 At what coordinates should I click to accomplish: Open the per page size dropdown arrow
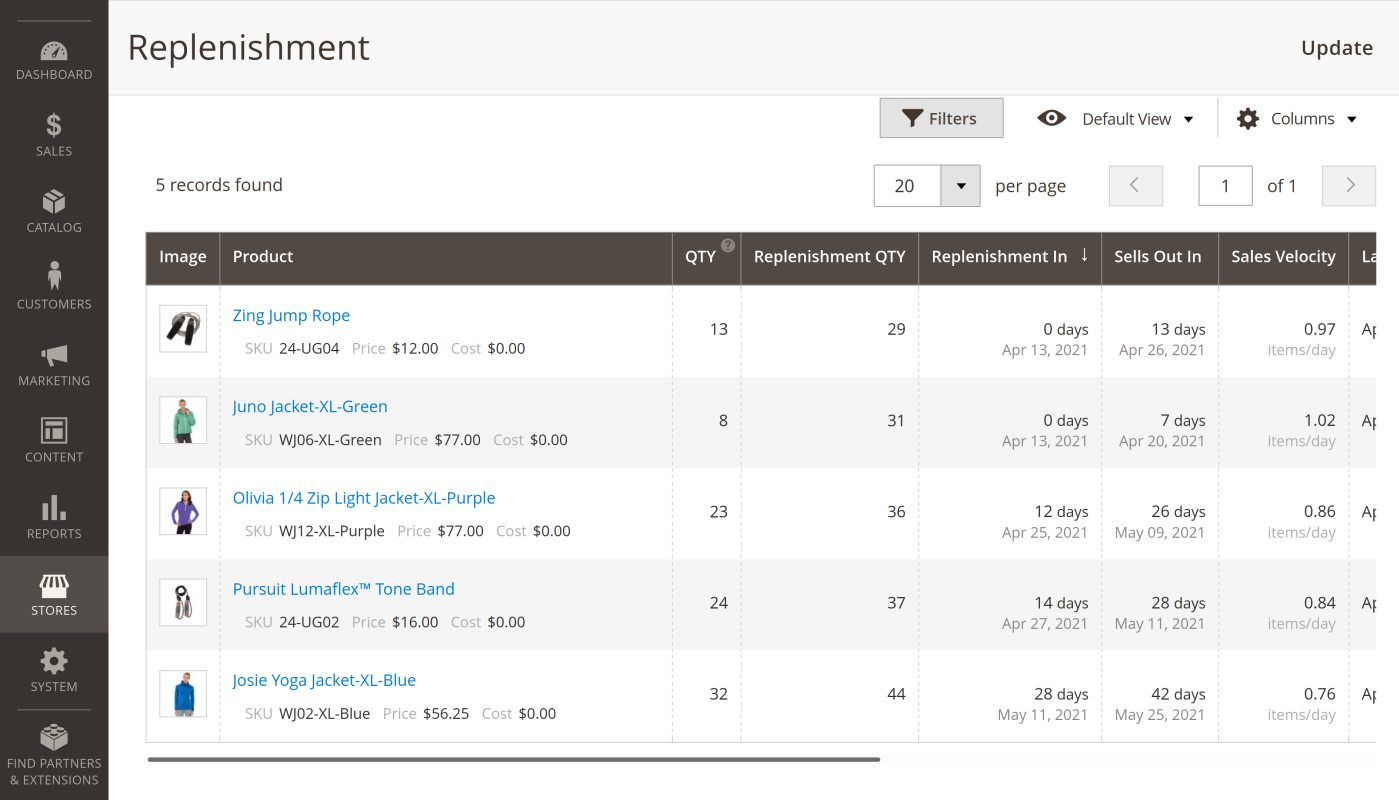pyautogui.click(x=960, y=186)
